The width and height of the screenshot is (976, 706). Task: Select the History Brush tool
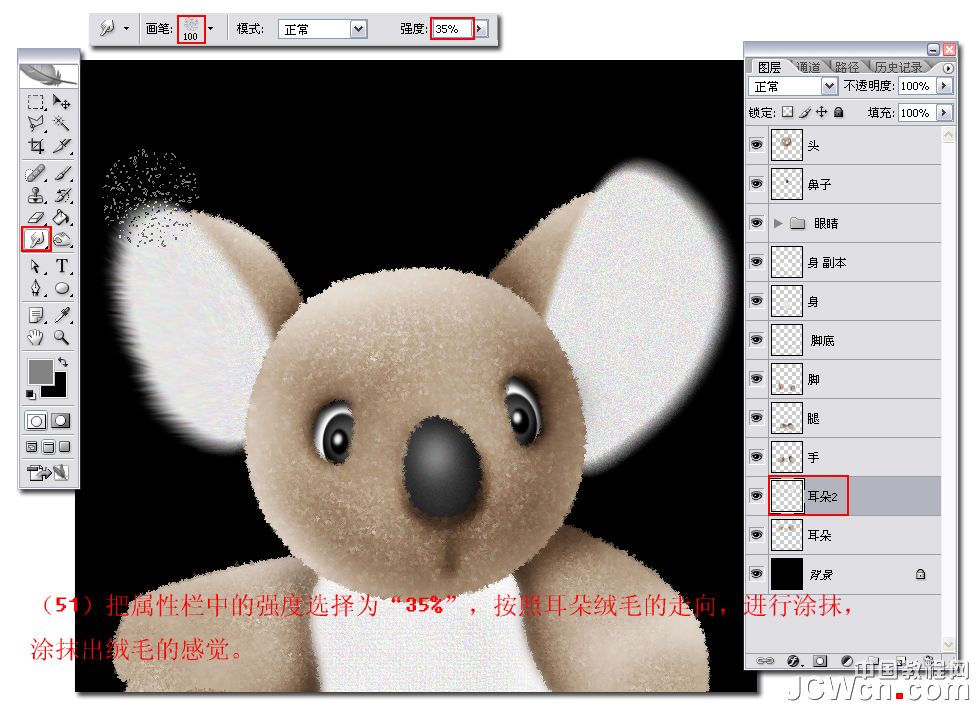[61, 195]
